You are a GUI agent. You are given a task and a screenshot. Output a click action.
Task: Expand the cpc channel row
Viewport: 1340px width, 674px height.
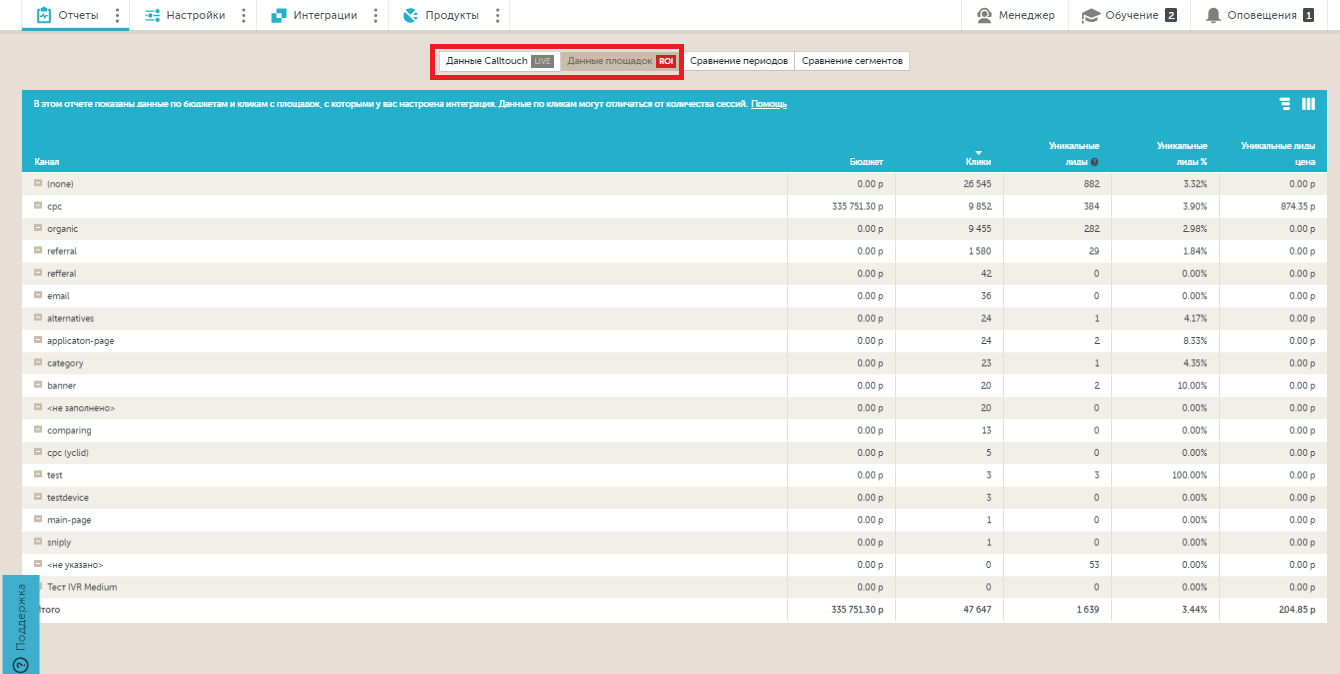click(38, 206)
